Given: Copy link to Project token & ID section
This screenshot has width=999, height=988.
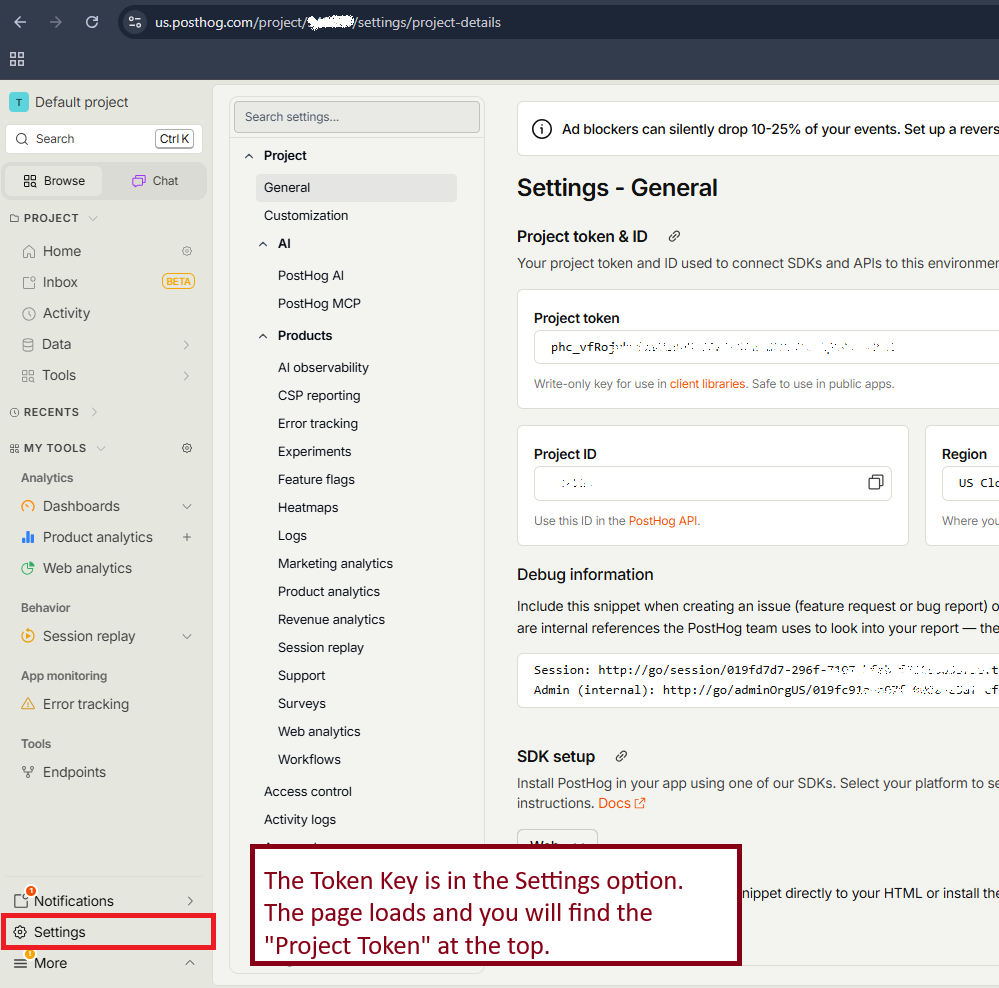Looking at the screenshot, I should point(674,236).
